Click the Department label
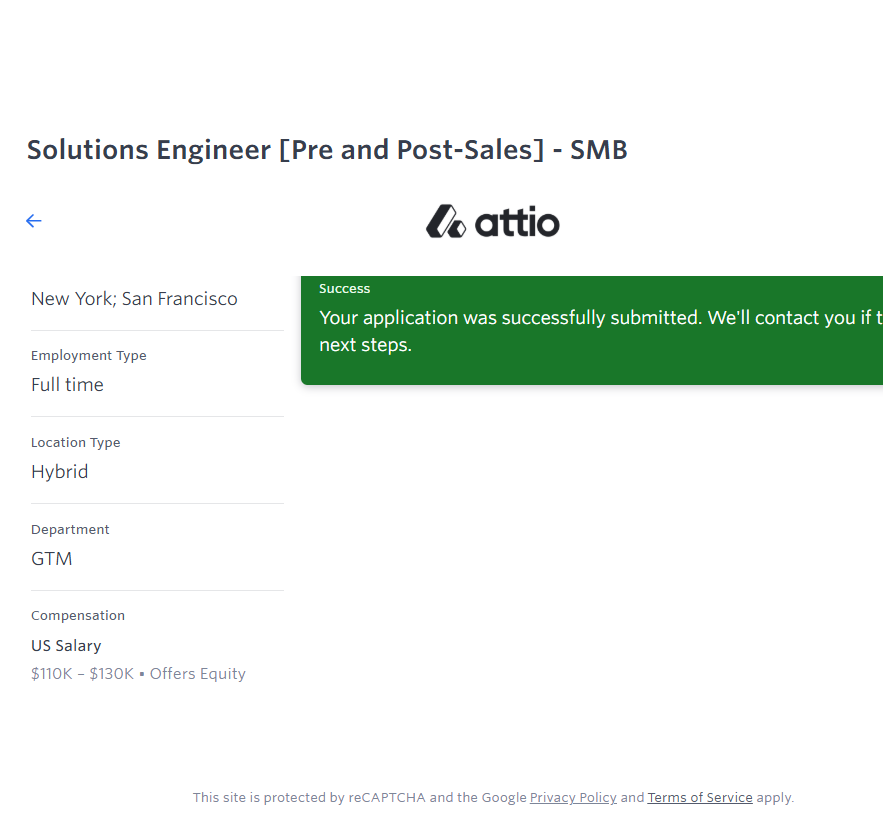The height and width of the screenshot is (817, 883). tap(70, 530)
